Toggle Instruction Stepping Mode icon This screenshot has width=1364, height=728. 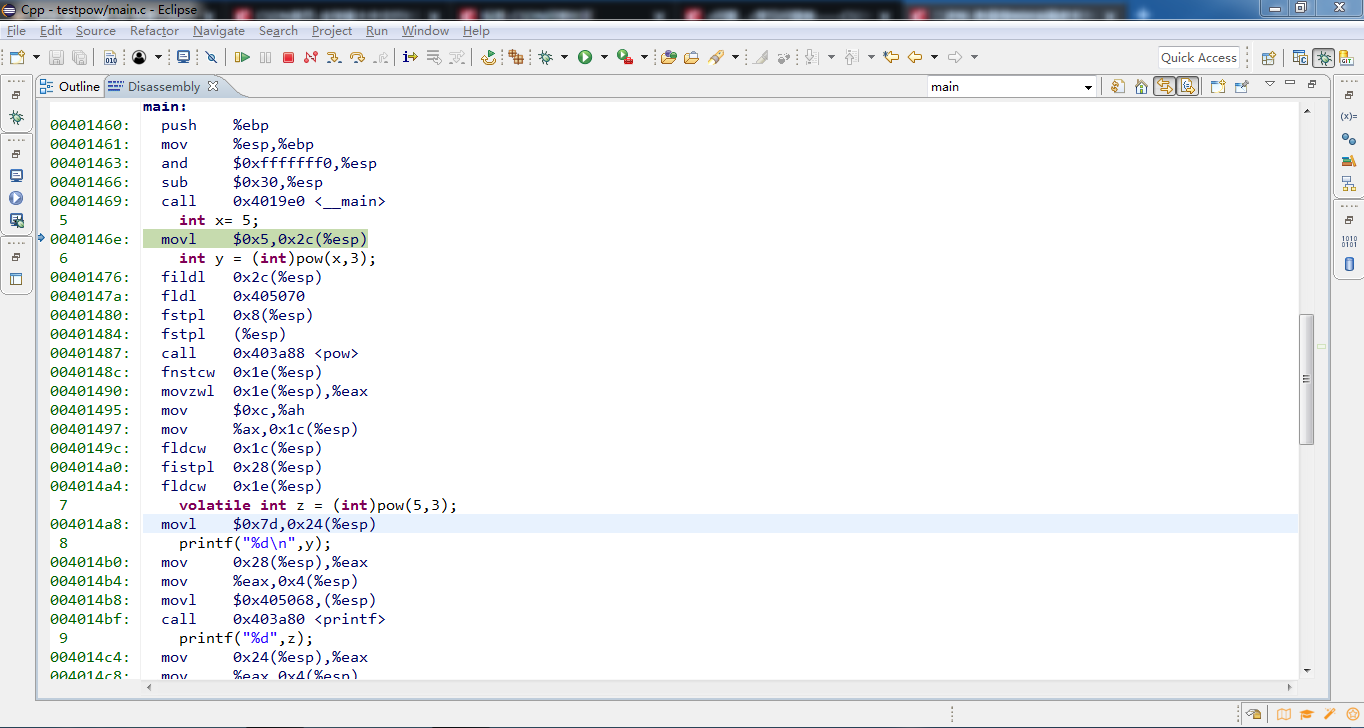pyautogui.click(x=410, y=58)
